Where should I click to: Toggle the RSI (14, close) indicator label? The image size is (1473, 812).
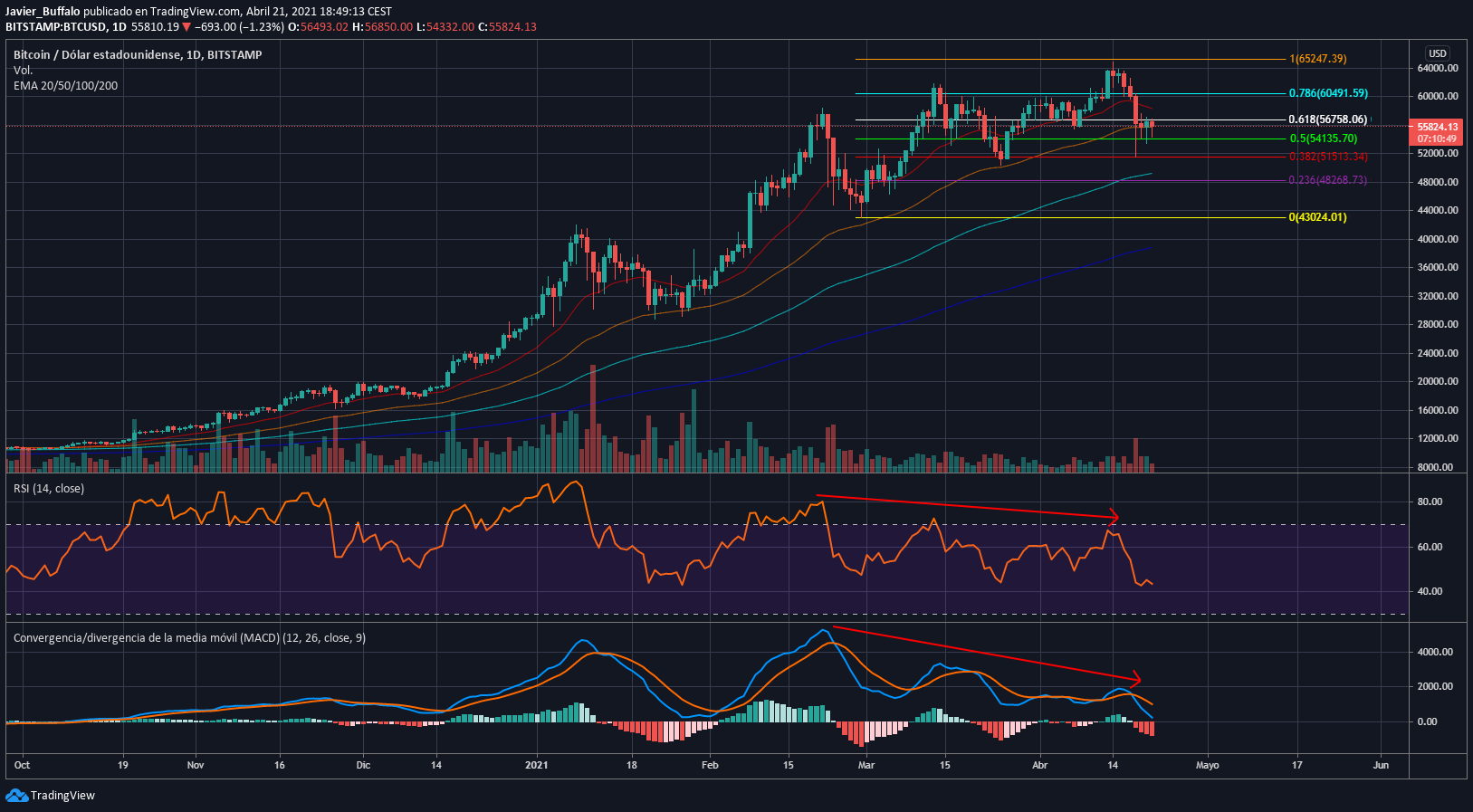click(49, 489)
